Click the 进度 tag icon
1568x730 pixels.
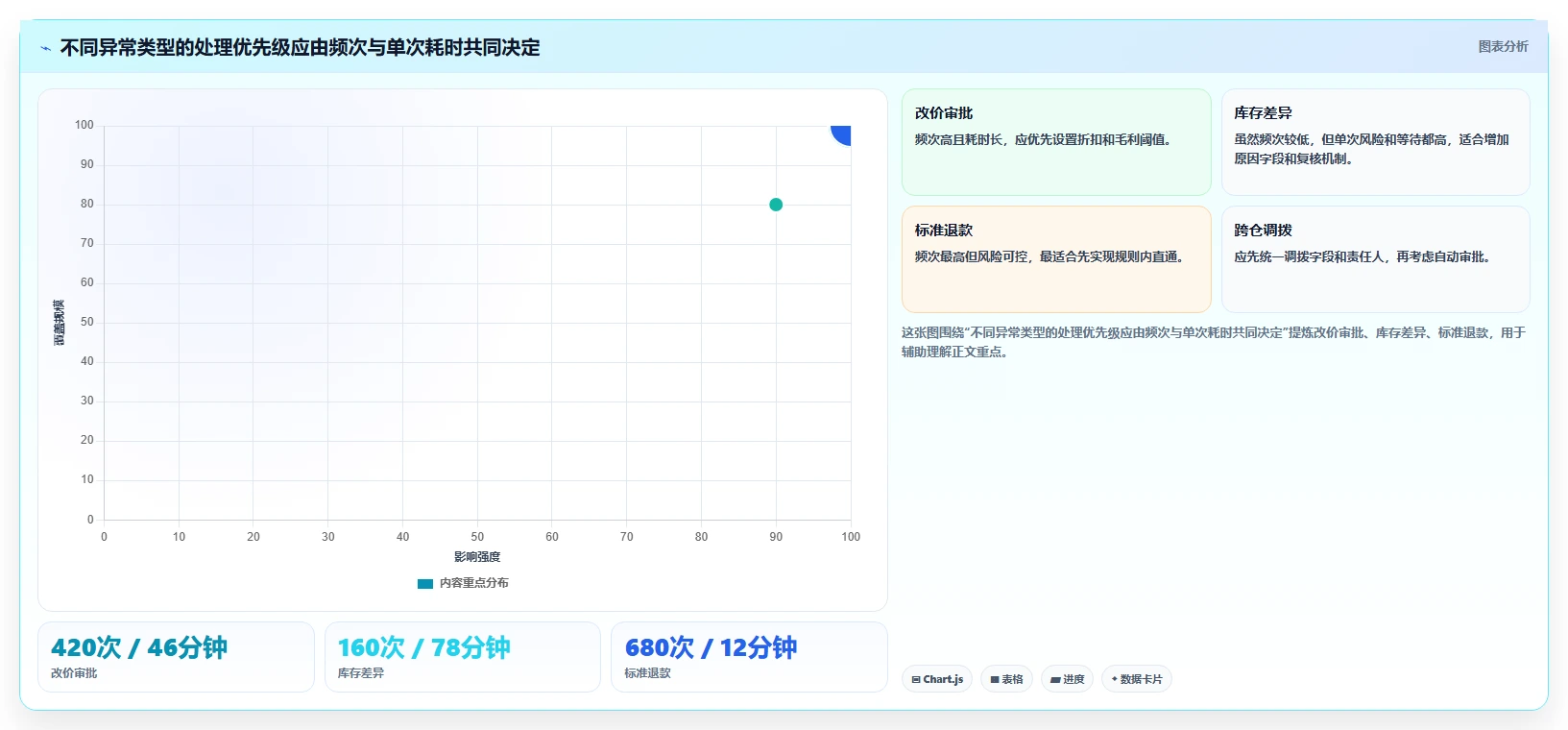coord(1055,679)
